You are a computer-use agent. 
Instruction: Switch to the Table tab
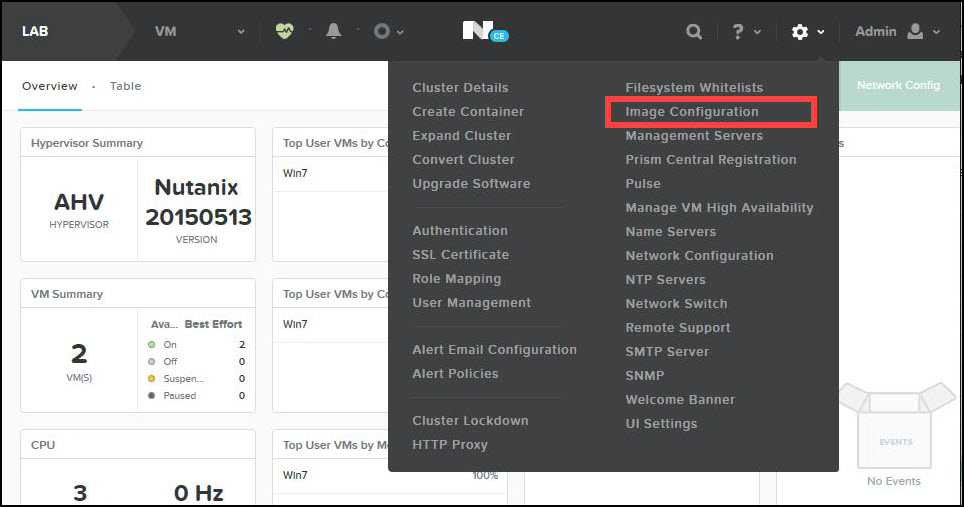(125, 86)
